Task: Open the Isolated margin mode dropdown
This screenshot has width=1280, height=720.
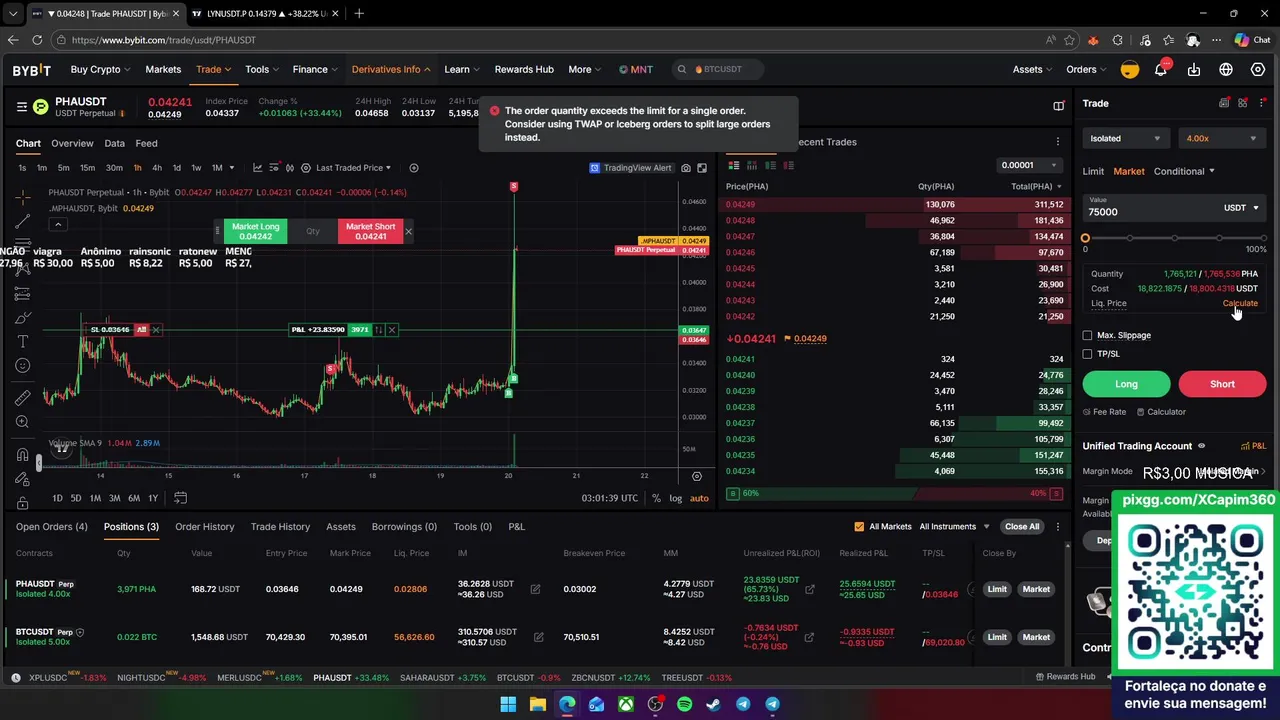Action: point(1126,139)
